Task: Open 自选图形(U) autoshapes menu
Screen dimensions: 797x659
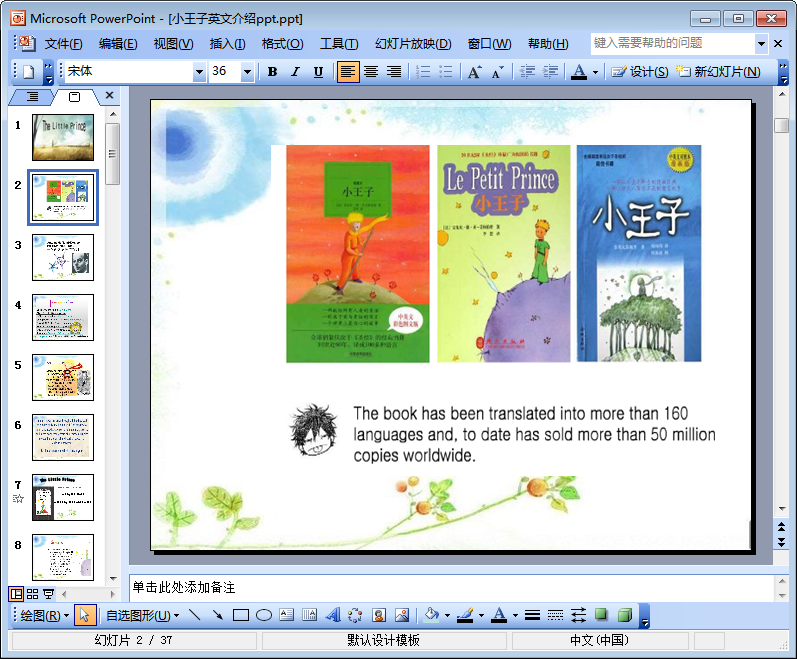Action: tap(142, 616)
